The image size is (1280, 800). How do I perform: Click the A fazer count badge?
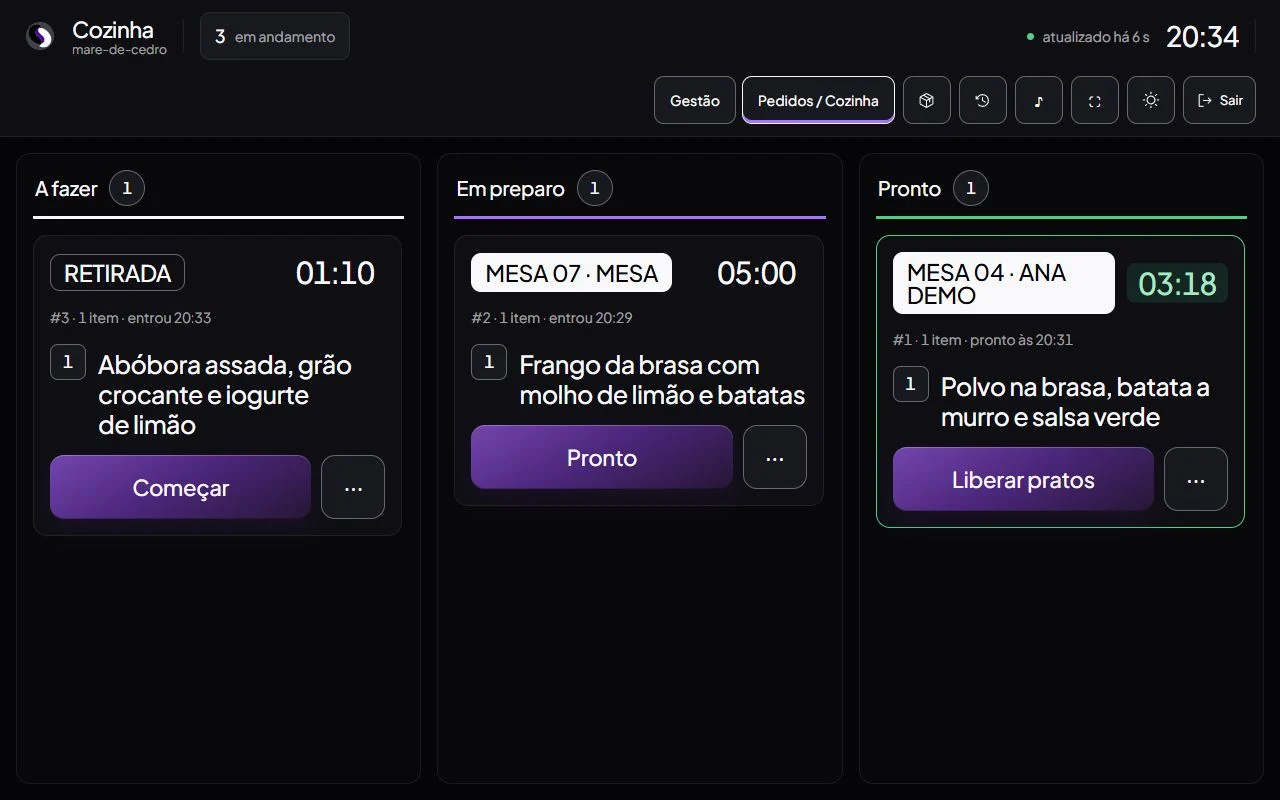(x=127, y=188)
